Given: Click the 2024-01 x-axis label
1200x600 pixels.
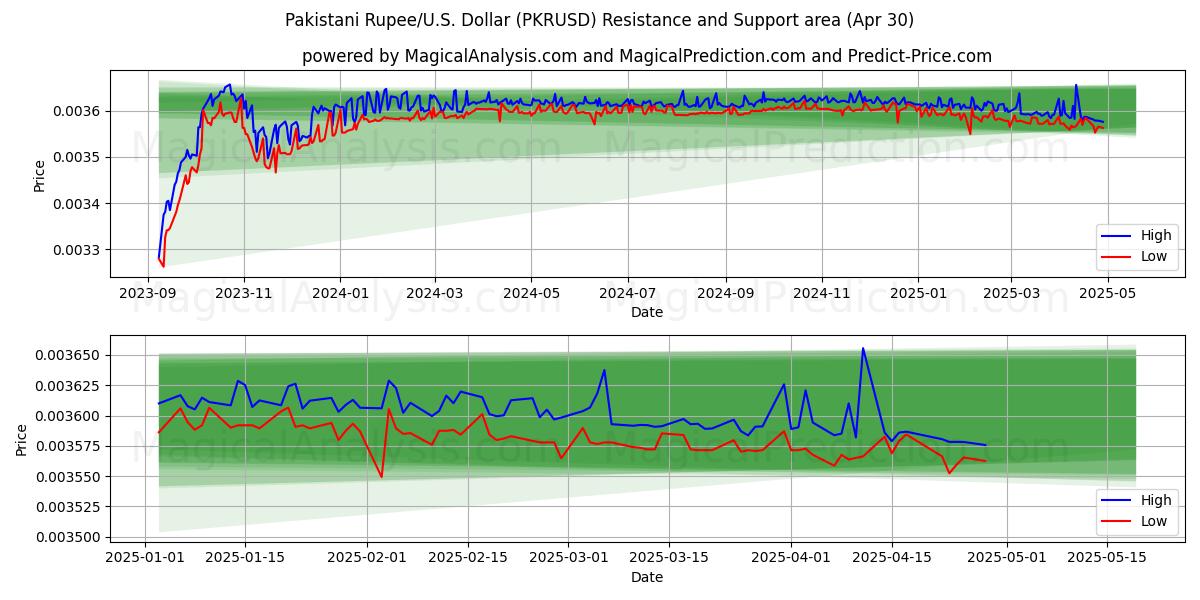Looking at the screenshot, I should pyautogui.click(x=340, y=294).
